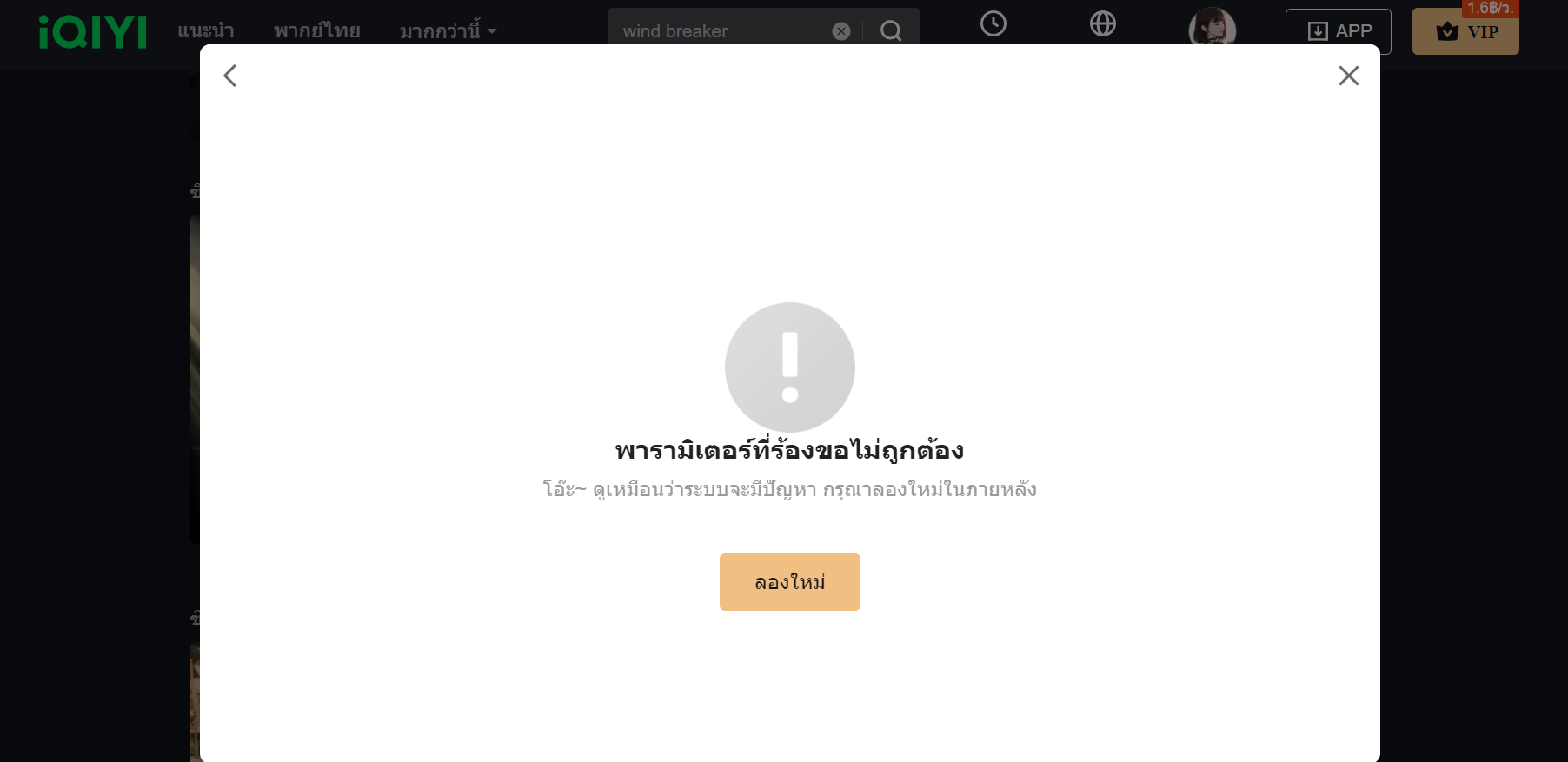Open the globe language selector
The width and height of the screenshot is (1568, 762).
1103,23
